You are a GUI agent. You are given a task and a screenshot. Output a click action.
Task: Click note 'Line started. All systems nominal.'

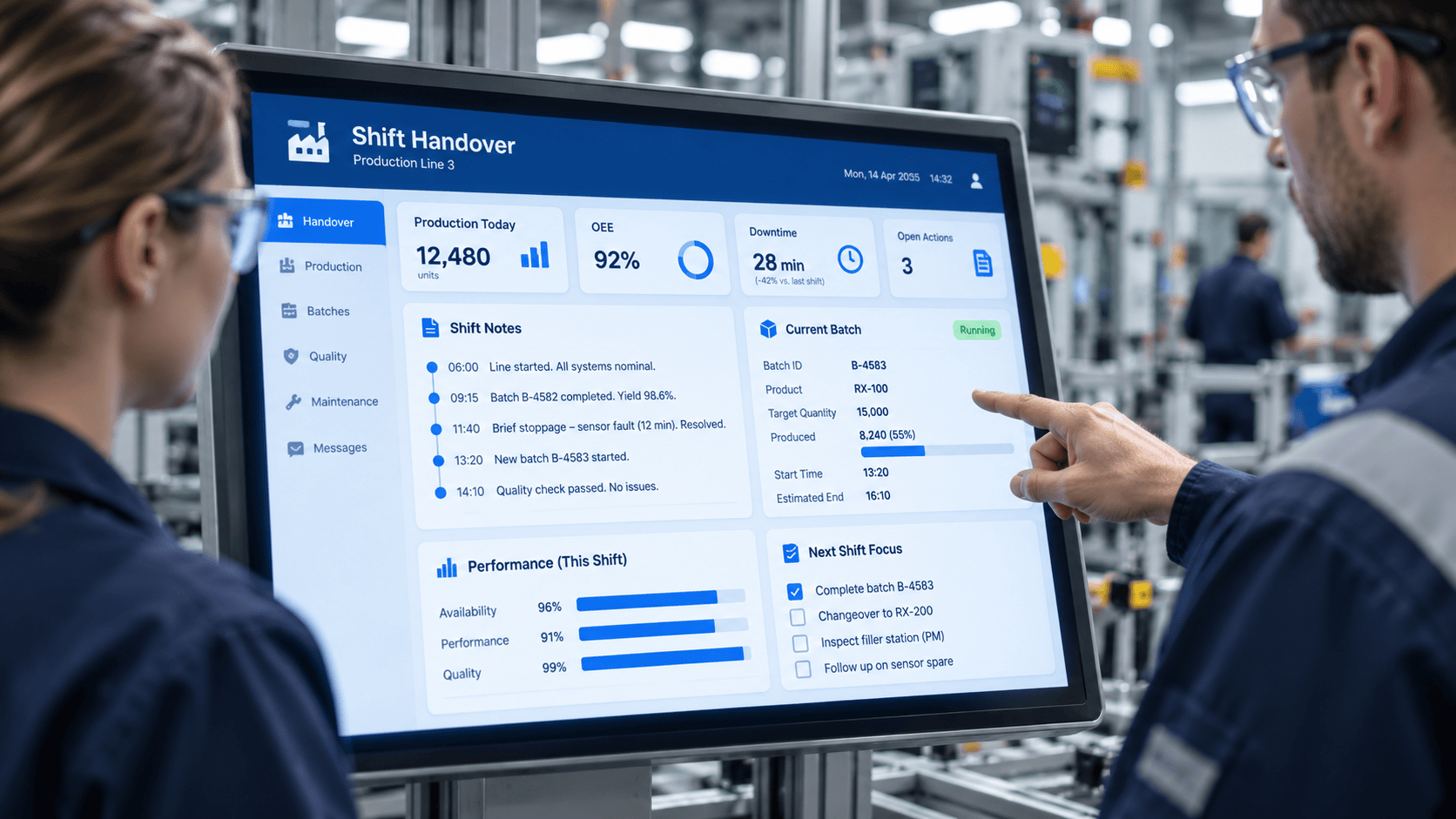pyautogui.click(x=572, y=366)
